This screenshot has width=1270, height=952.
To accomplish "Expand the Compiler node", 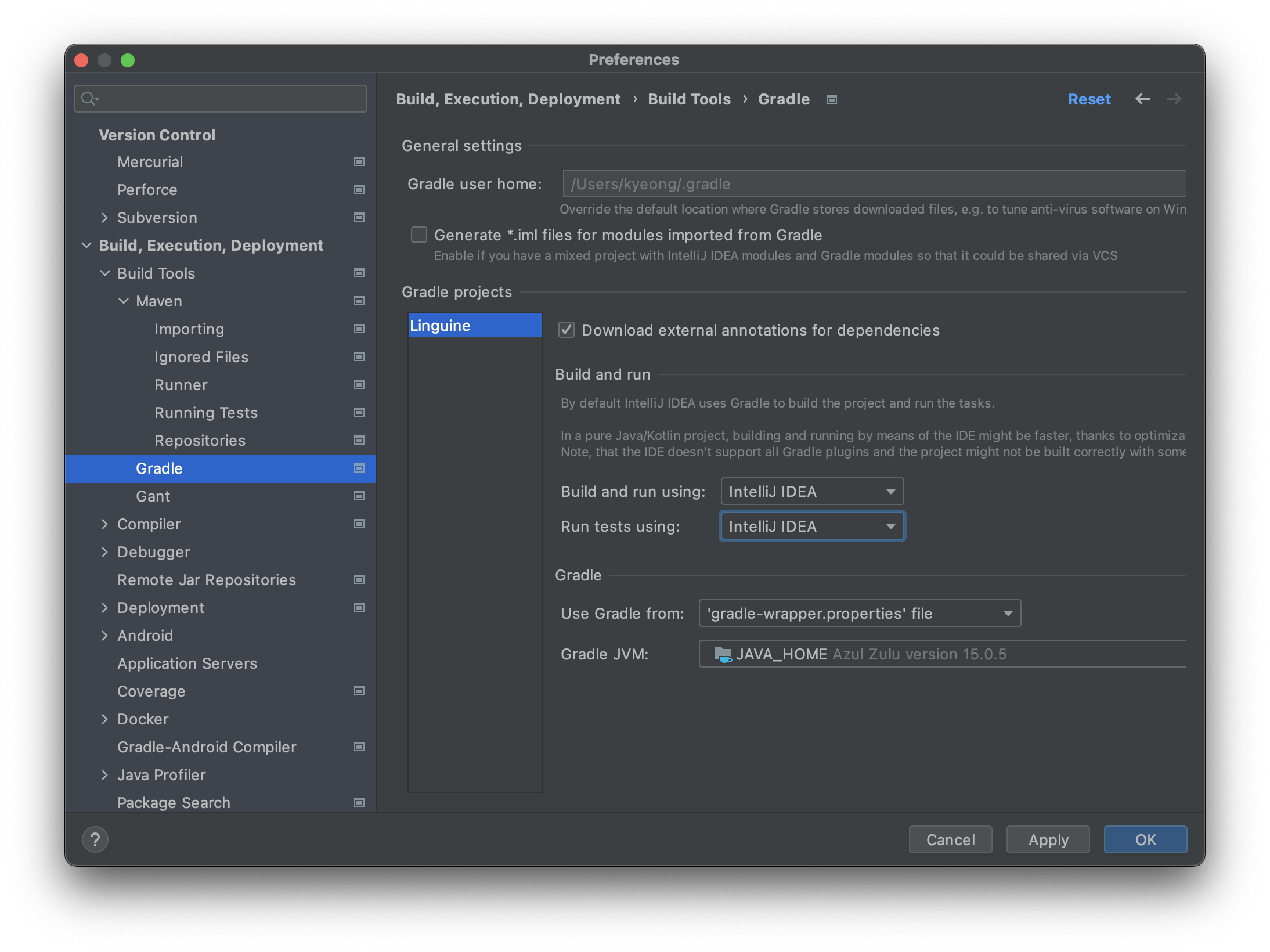I will point(104,524).
